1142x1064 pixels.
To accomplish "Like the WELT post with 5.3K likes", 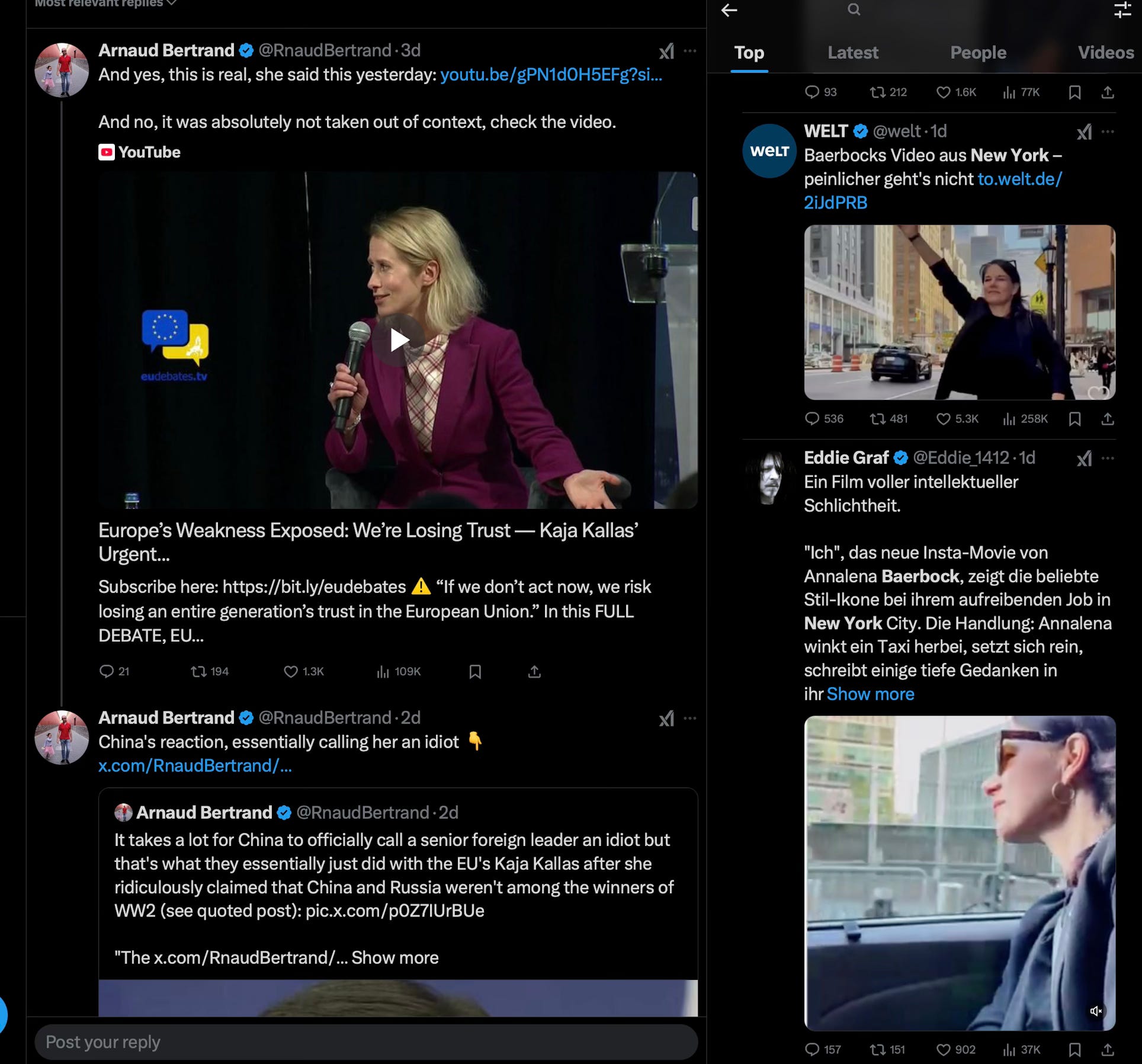I will click(x=943, y=419).
